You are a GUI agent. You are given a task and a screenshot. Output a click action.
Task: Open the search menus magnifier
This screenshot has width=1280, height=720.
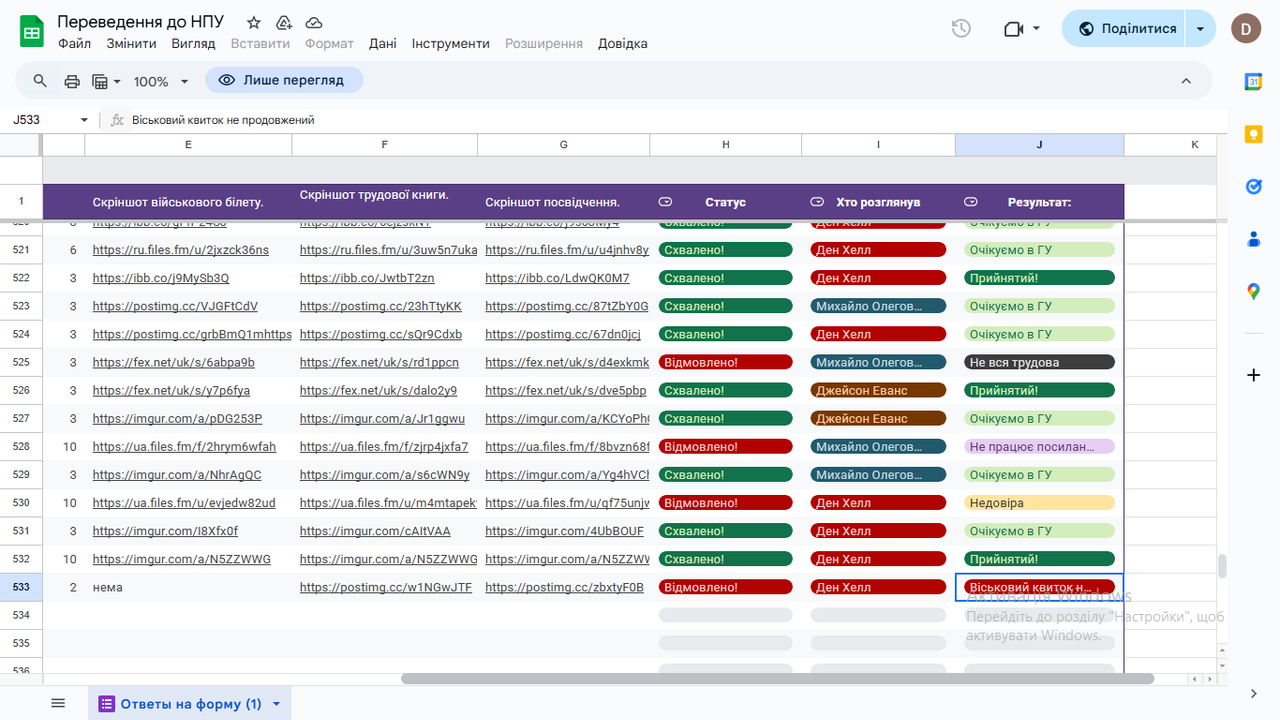point(40,81)
